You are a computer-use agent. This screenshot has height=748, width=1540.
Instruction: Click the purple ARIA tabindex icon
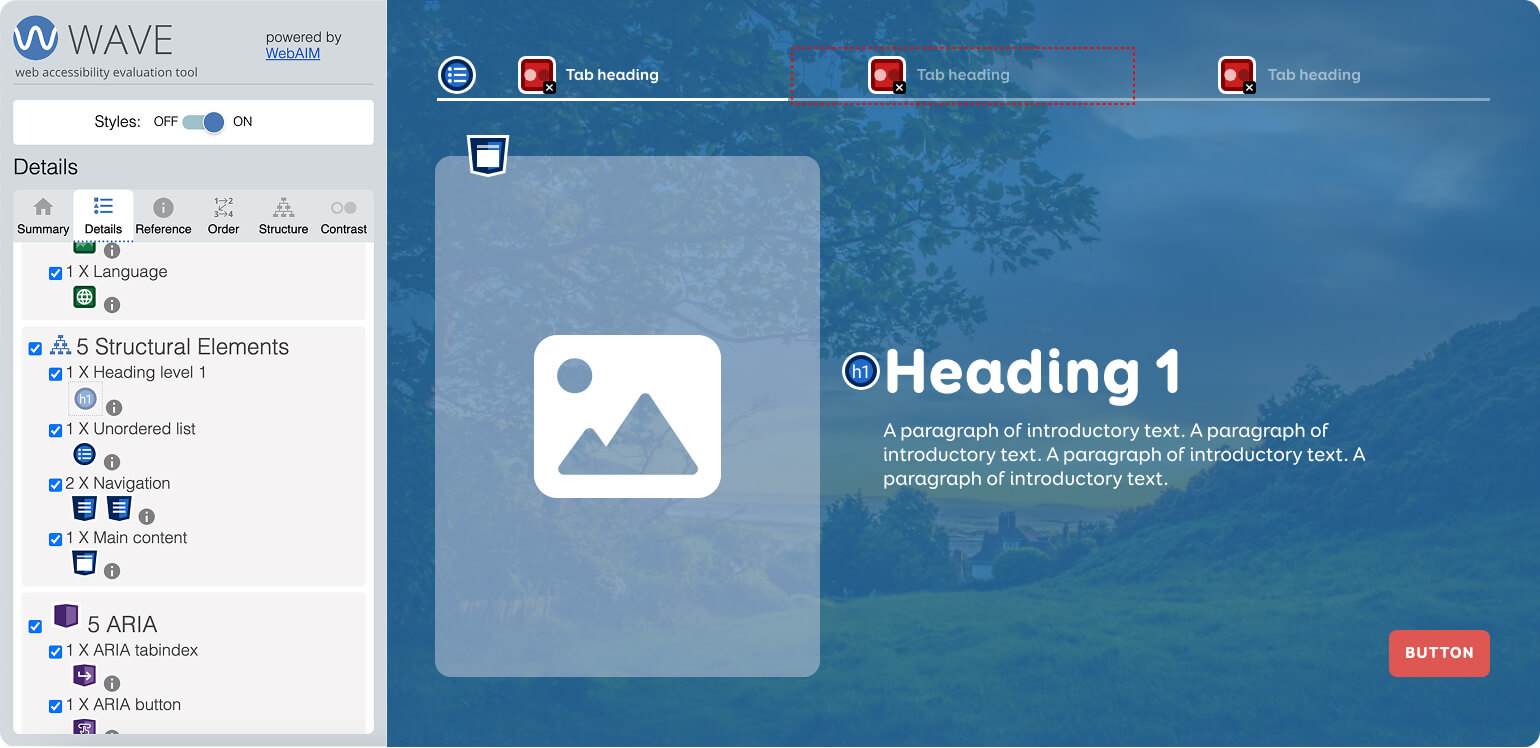coord(85,676)
